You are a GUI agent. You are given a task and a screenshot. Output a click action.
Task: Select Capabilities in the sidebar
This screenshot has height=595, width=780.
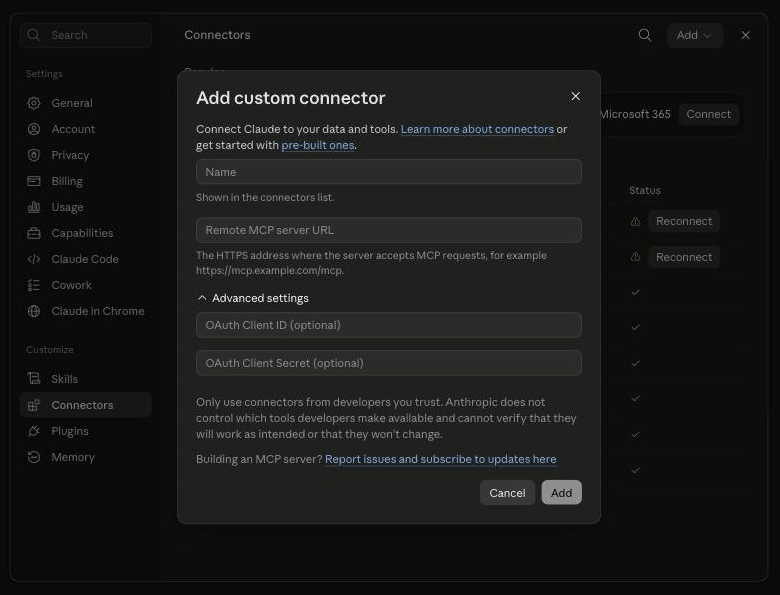tap(86, 233)
